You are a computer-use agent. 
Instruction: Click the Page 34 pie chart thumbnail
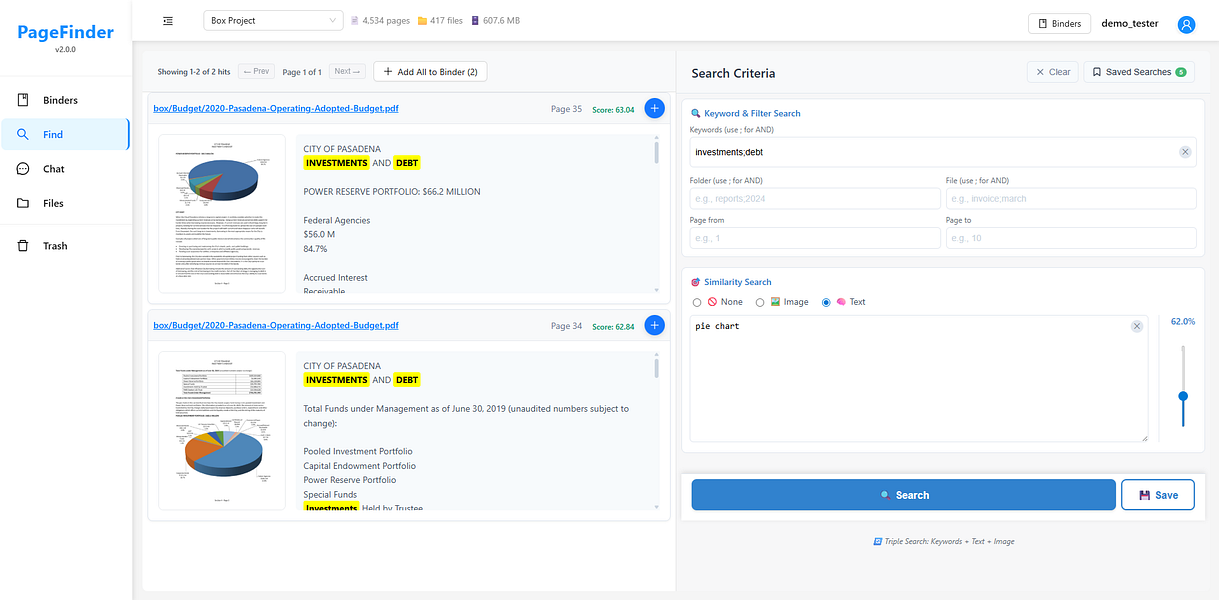[x=222, y=431]
